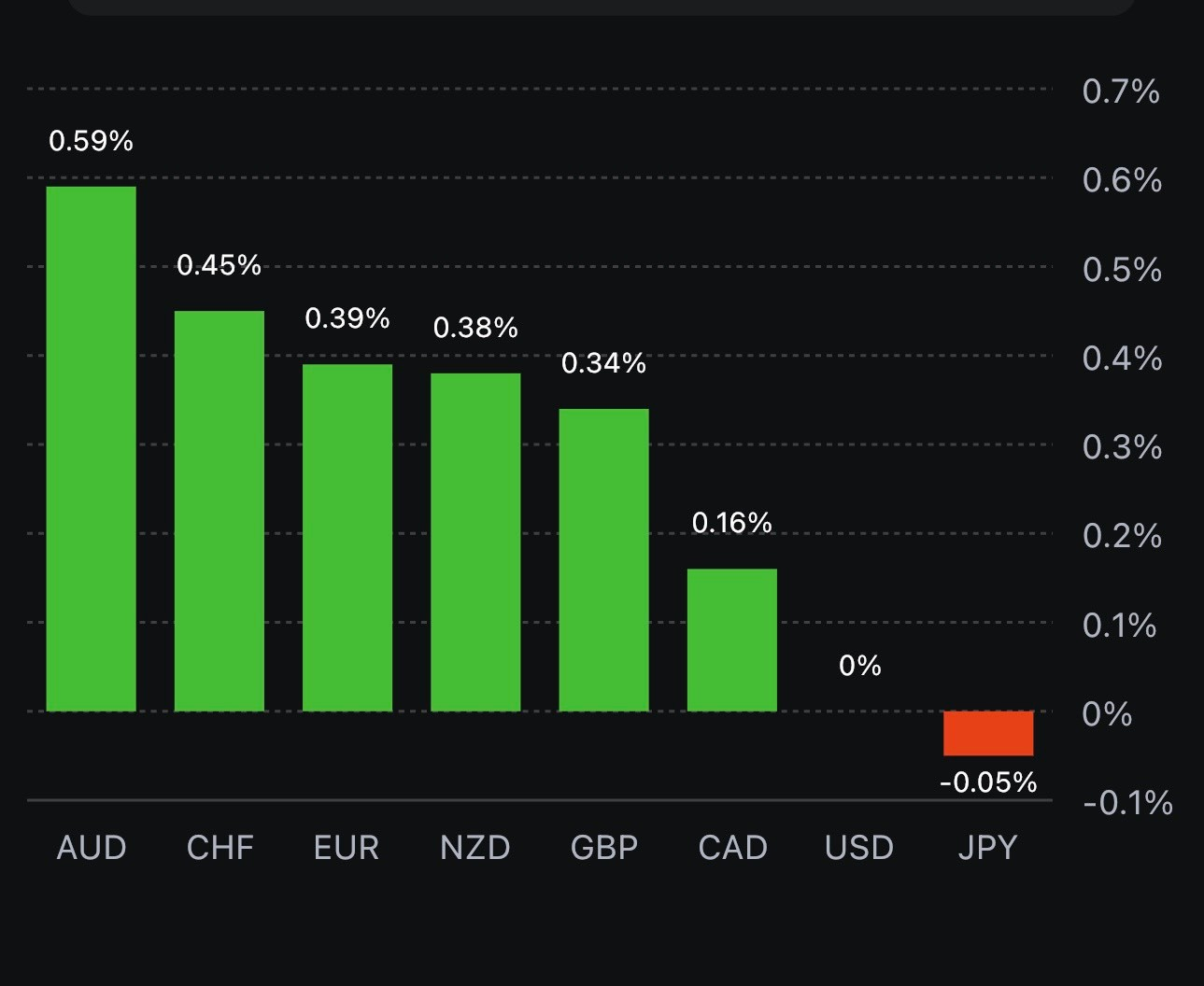Select the short green CAD bar
Image resolution: width=1204 pixels, height=986 pixels.
pyautogui.click(x=731, y=640)
